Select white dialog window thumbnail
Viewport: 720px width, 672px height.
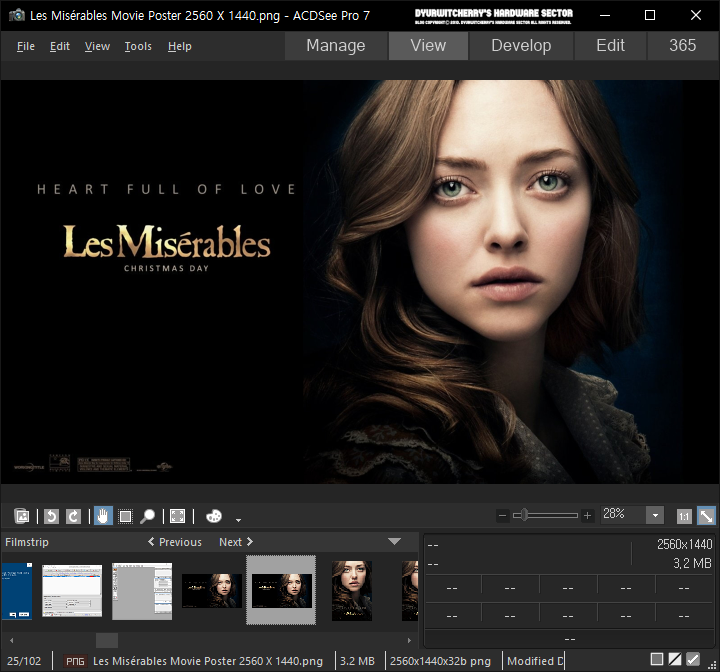pyautogui.click(x=72, y=591)
